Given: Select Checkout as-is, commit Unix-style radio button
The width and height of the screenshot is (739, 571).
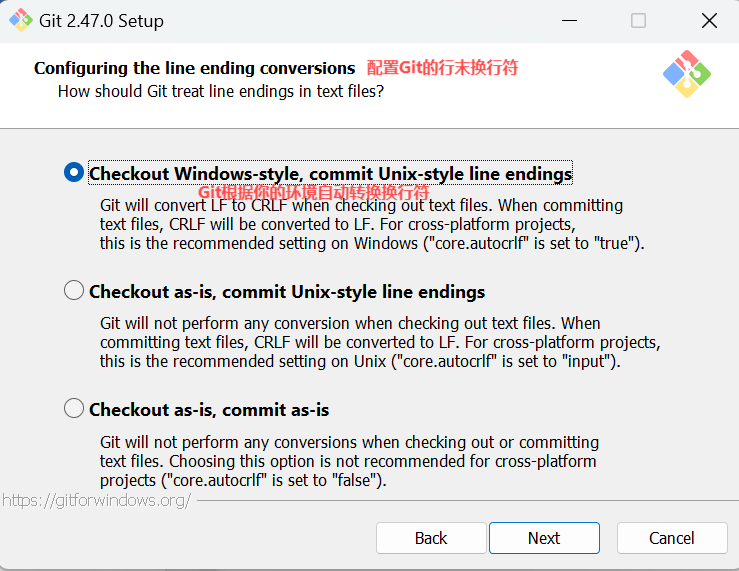Looking at the screenshot, I should click(x=74, y=290).
